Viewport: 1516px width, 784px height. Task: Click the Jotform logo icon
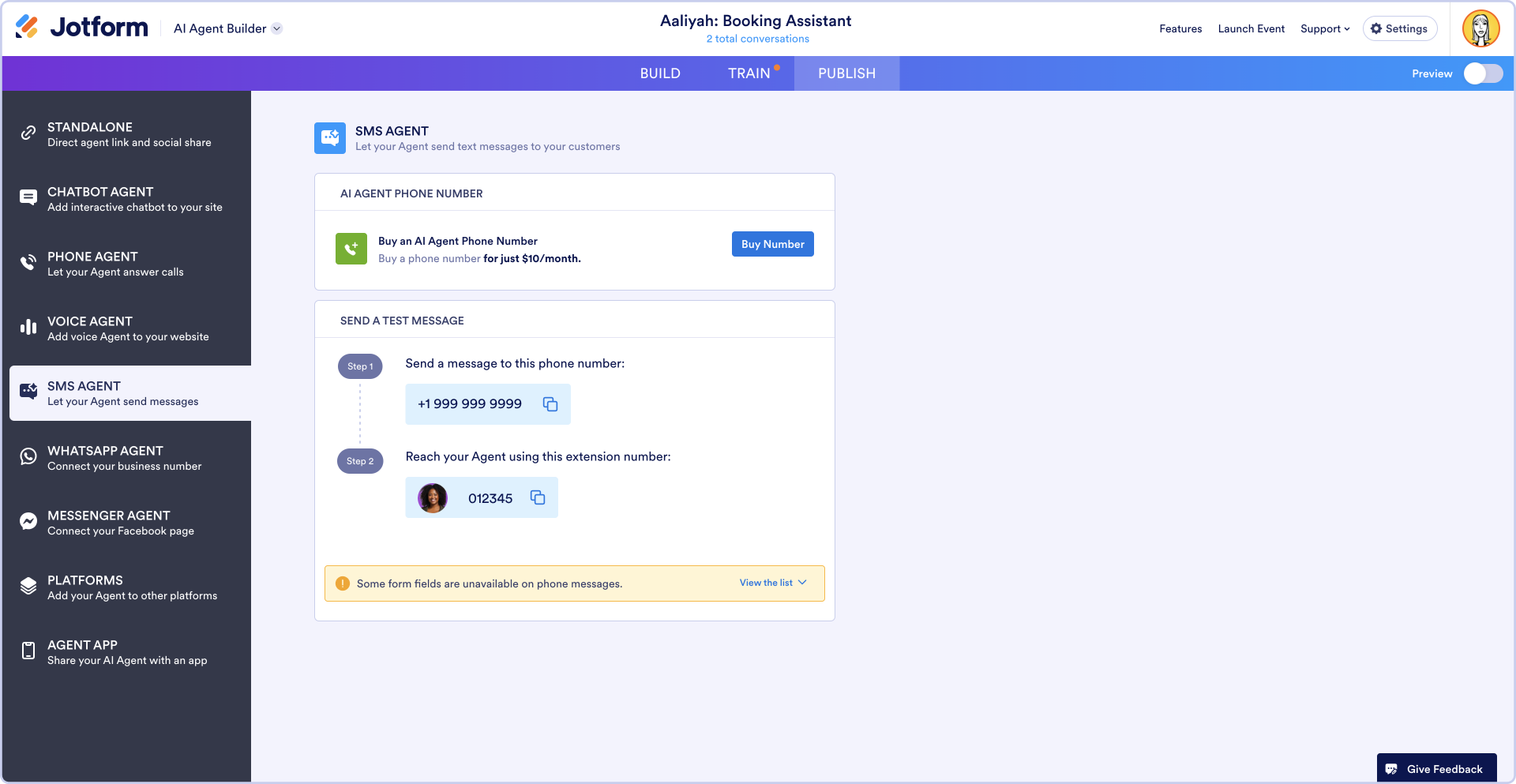click(27, 28)
